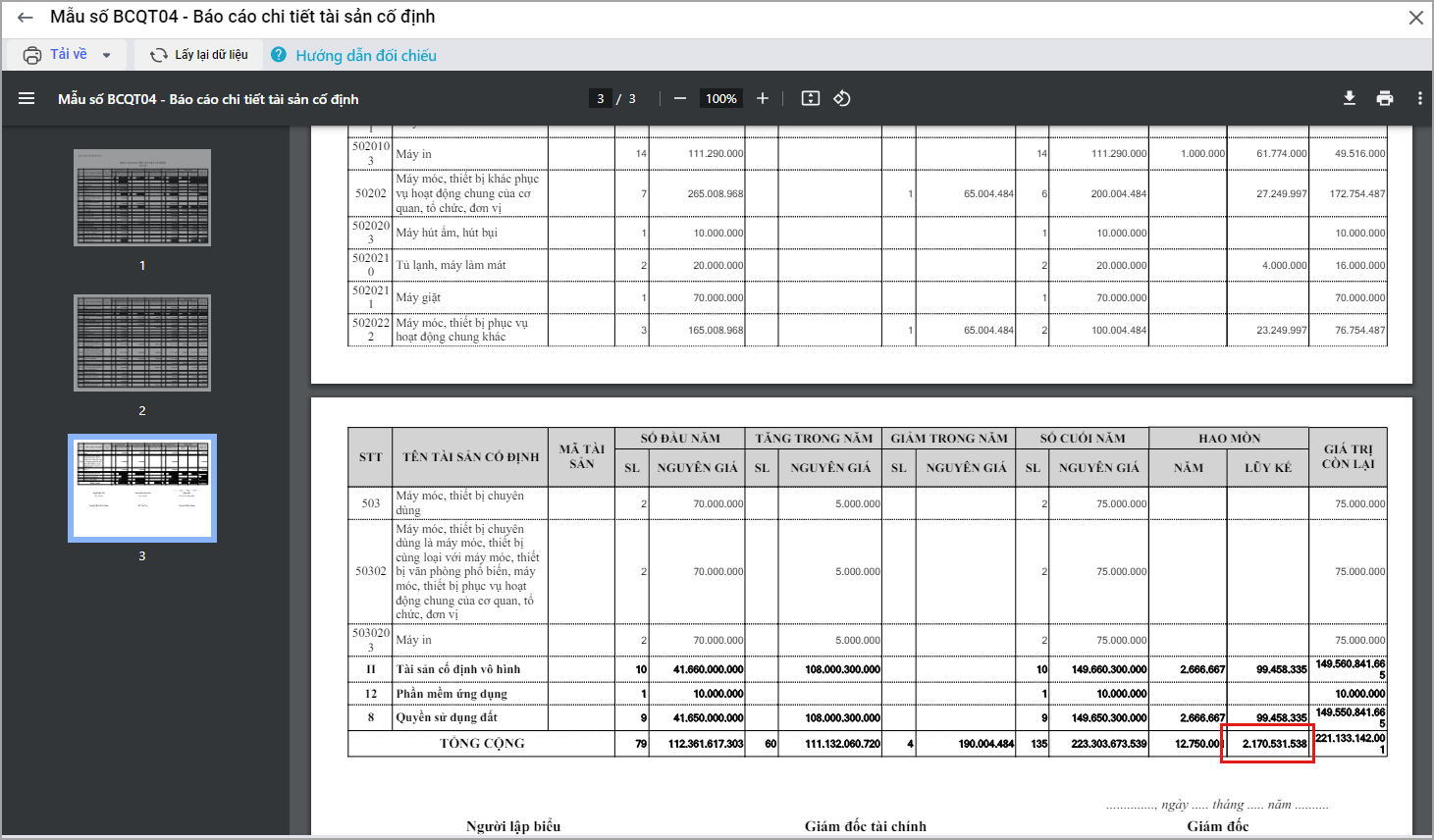Image resolution: width=1434 pixels, height=840 pixels.
Task: Click the total value 112.361.617.303
Action: tap(706, 744)
